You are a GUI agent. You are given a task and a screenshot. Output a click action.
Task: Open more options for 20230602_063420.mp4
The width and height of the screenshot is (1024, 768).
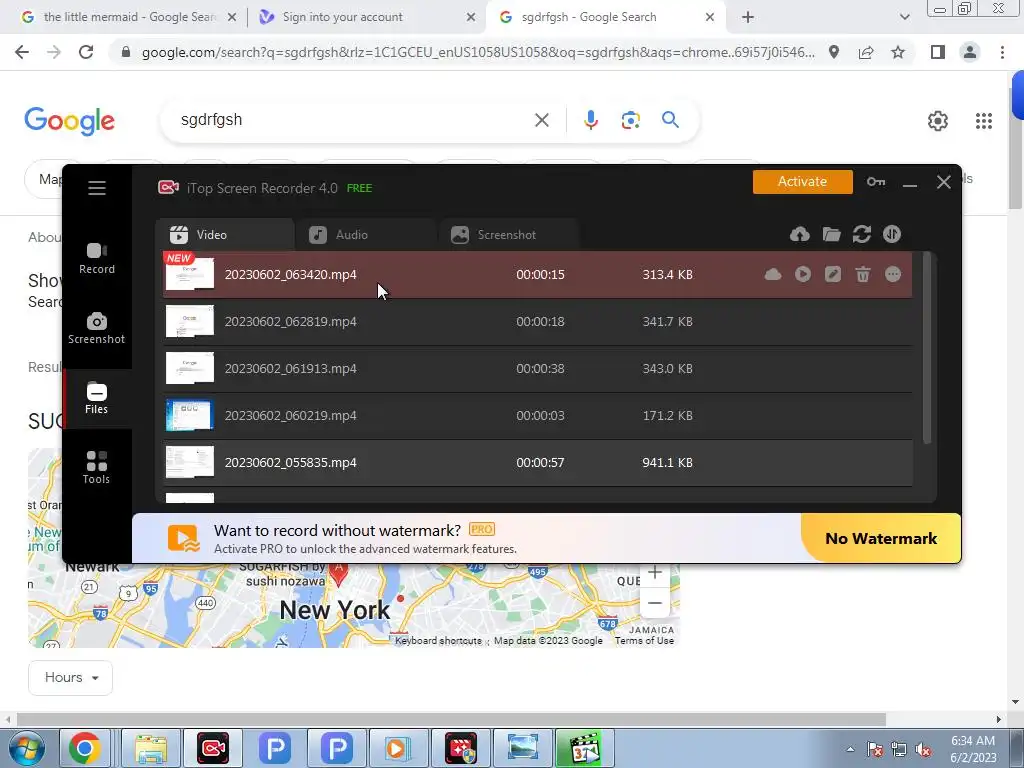click(893, 274)
